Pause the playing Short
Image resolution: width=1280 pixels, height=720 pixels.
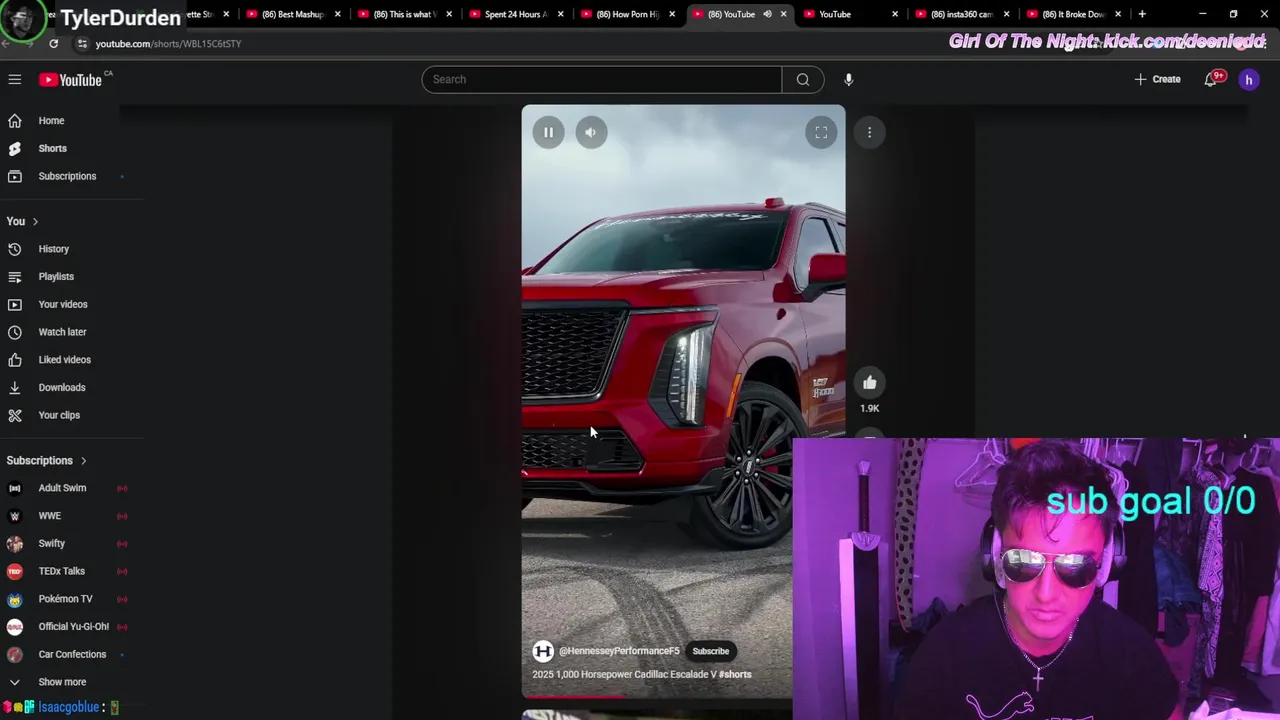pos(548,132)
